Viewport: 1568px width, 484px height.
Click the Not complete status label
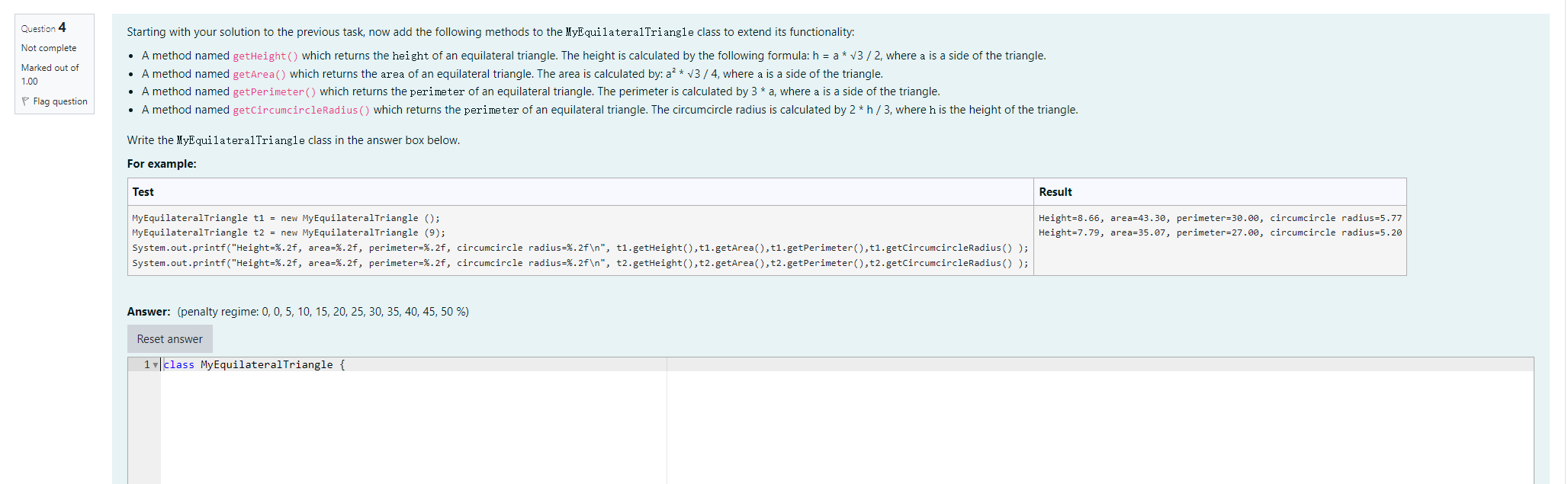pyautogui.click(x=49, y=48)
